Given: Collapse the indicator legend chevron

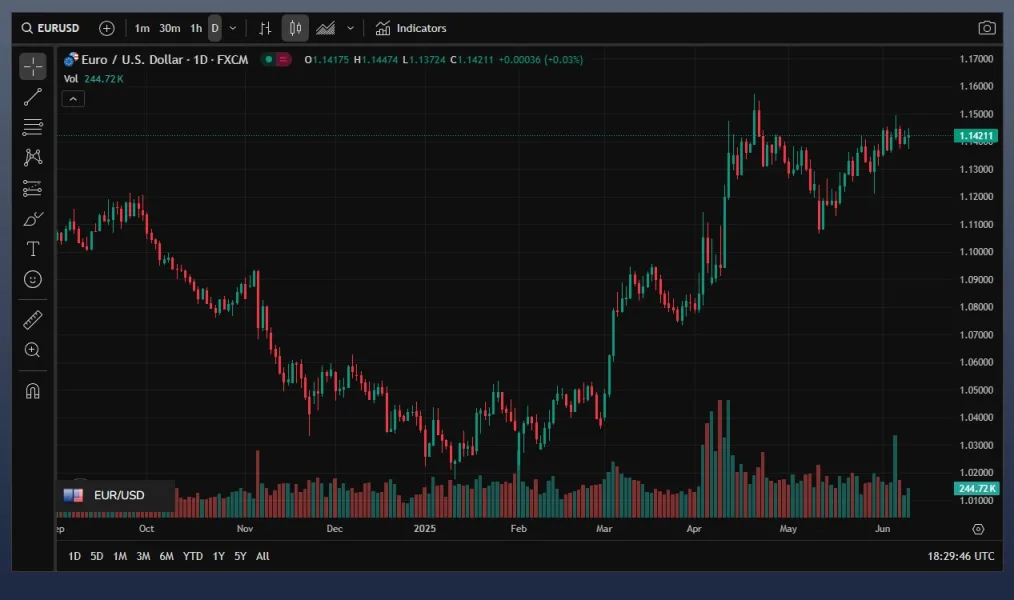Looking at the screenshot, I should tap(73, 98).
